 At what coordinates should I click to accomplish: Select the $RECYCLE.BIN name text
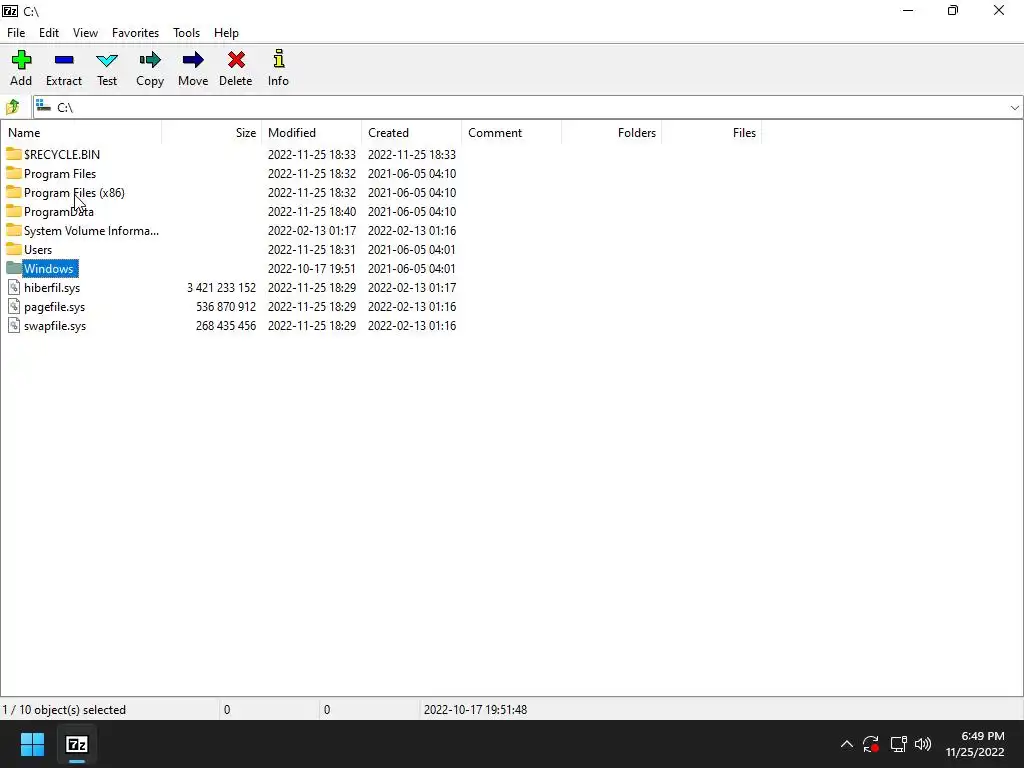62,155
